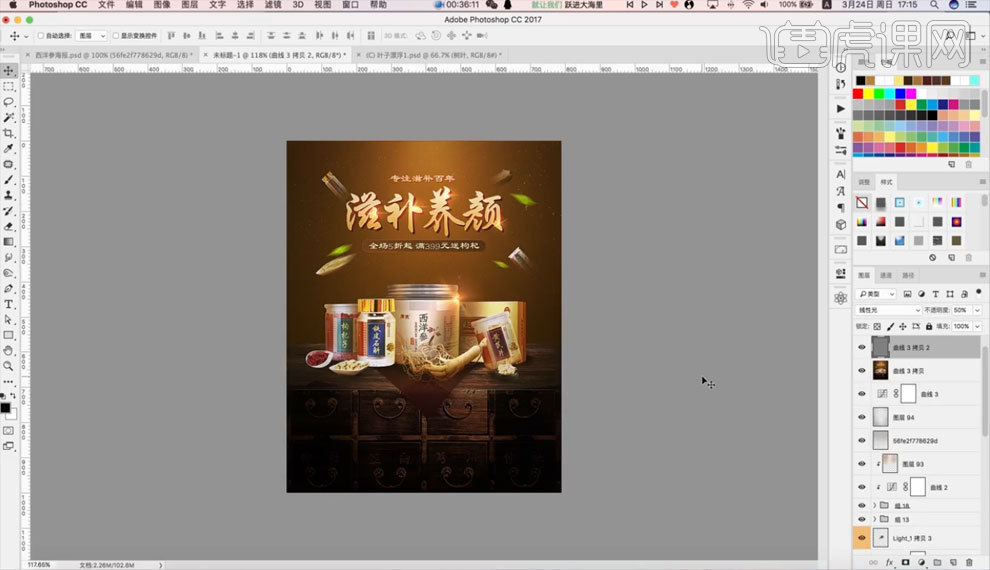Select the Brush tool
Image resolution: width=990 pixels, height=570 pixels.
[x=9, y=180]
